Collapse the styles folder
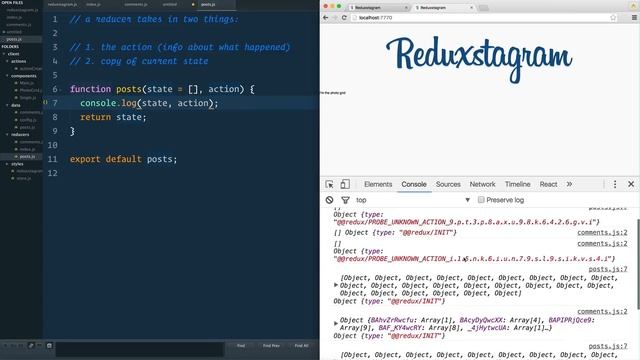The height and width of the screenshot is (360, 640). (7, 164)
